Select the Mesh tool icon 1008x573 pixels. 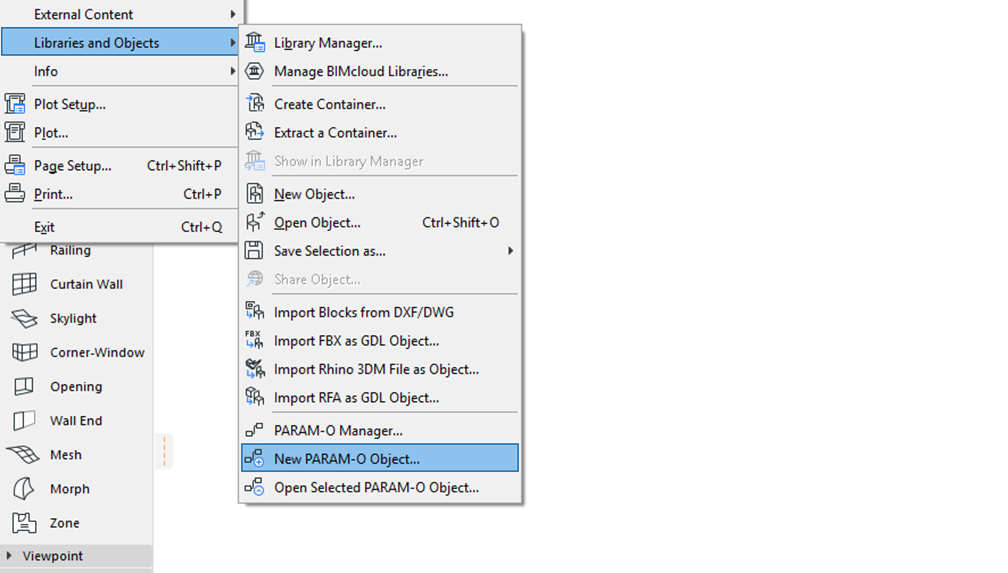click(23, 454)
